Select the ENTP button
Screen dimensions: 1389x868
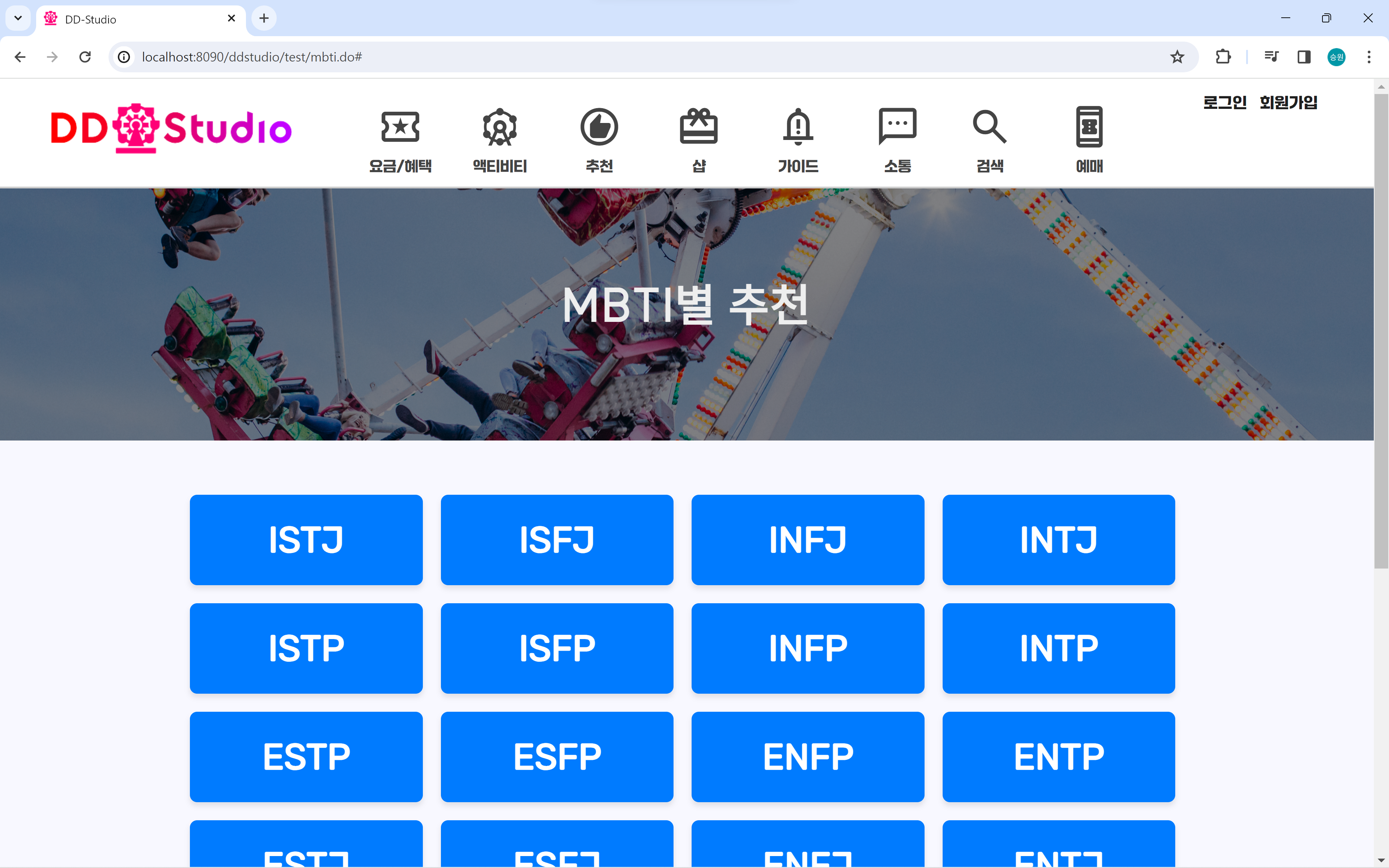pyautogui.click(x=1058, y=757)
